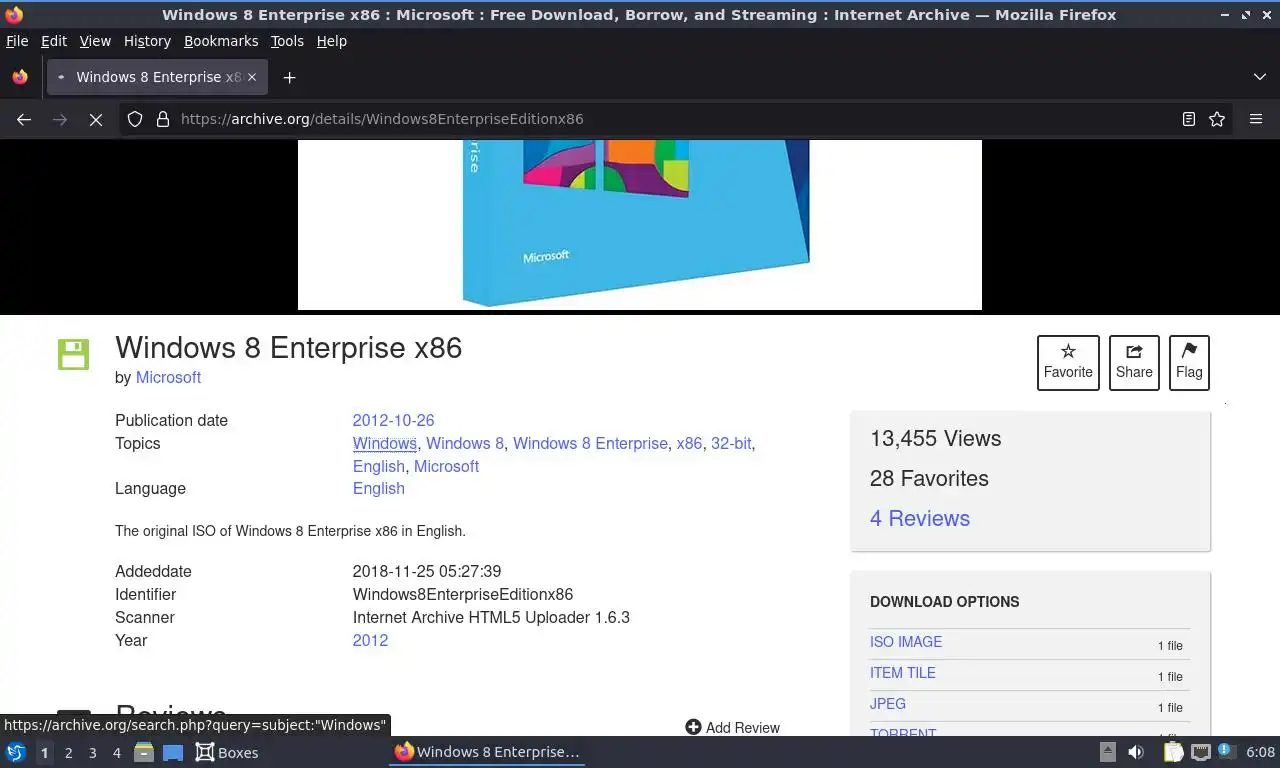1280x768 pixels.
Task: Close the Windows 8 Enterprise tab
Action: 252,77
